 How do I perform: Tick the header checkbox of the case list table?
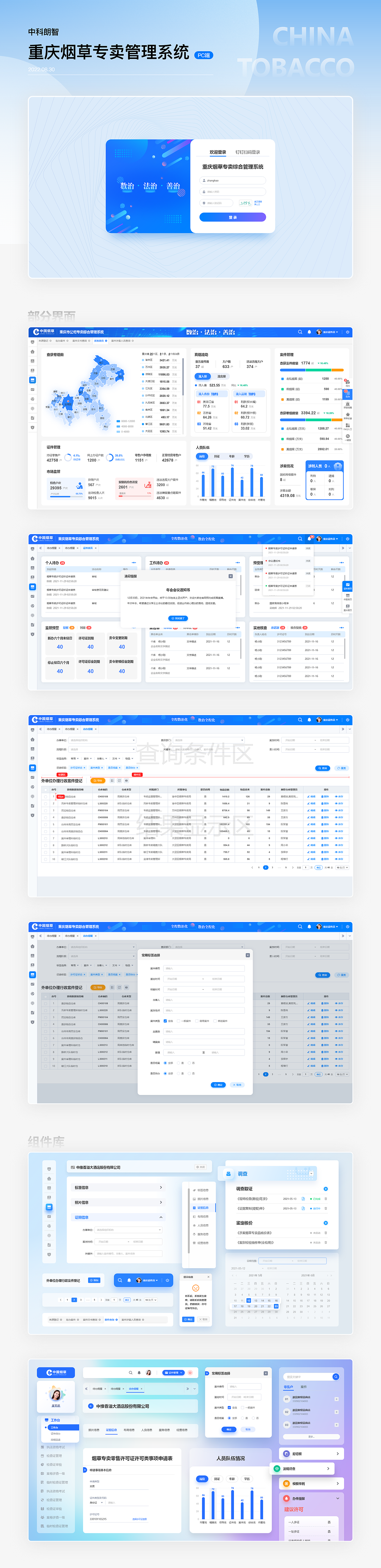(45, 790)
